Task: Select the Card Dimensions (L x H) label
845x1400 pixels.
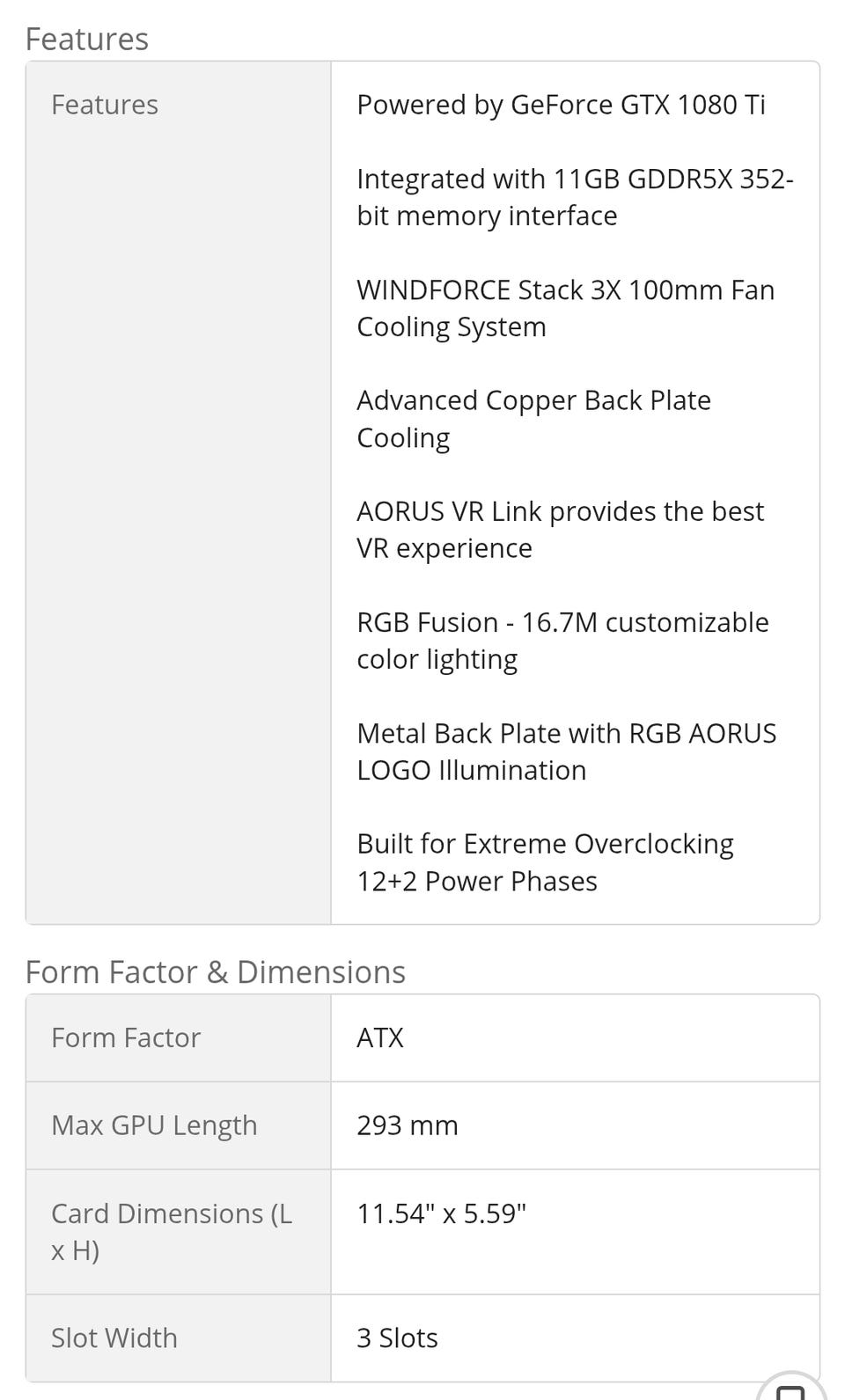Action: (172, 1232)
